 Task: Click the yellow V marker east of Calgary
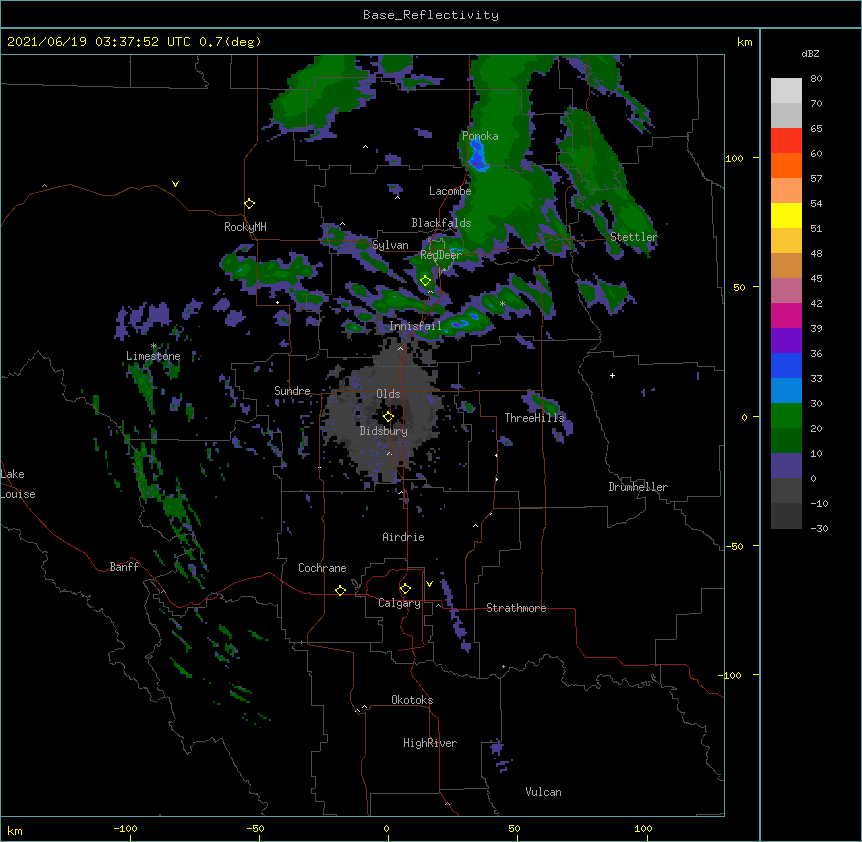[x=429, y=584]
